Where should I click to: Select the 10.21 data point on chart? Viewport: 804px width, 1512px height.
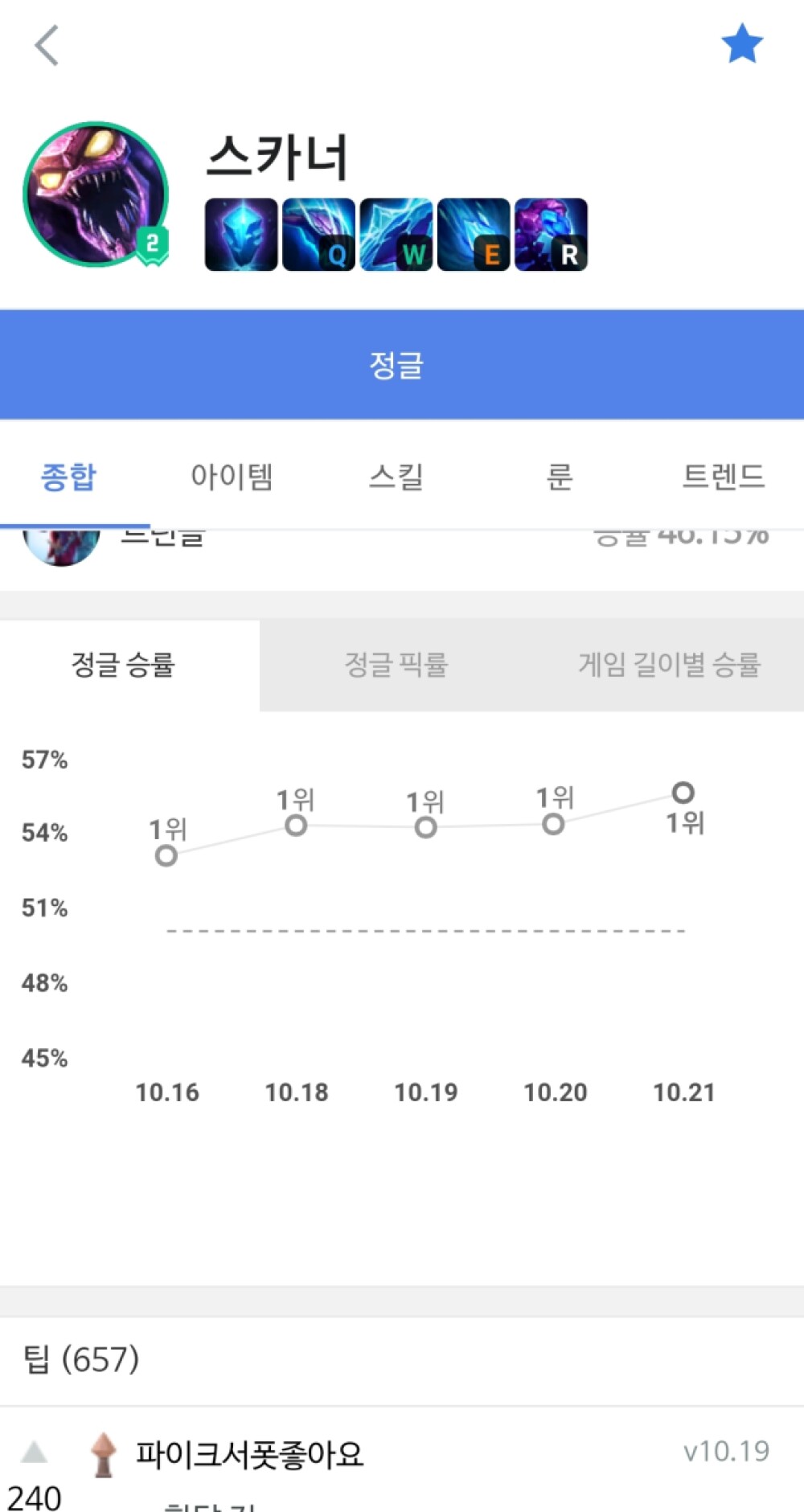tap(683, 793)
